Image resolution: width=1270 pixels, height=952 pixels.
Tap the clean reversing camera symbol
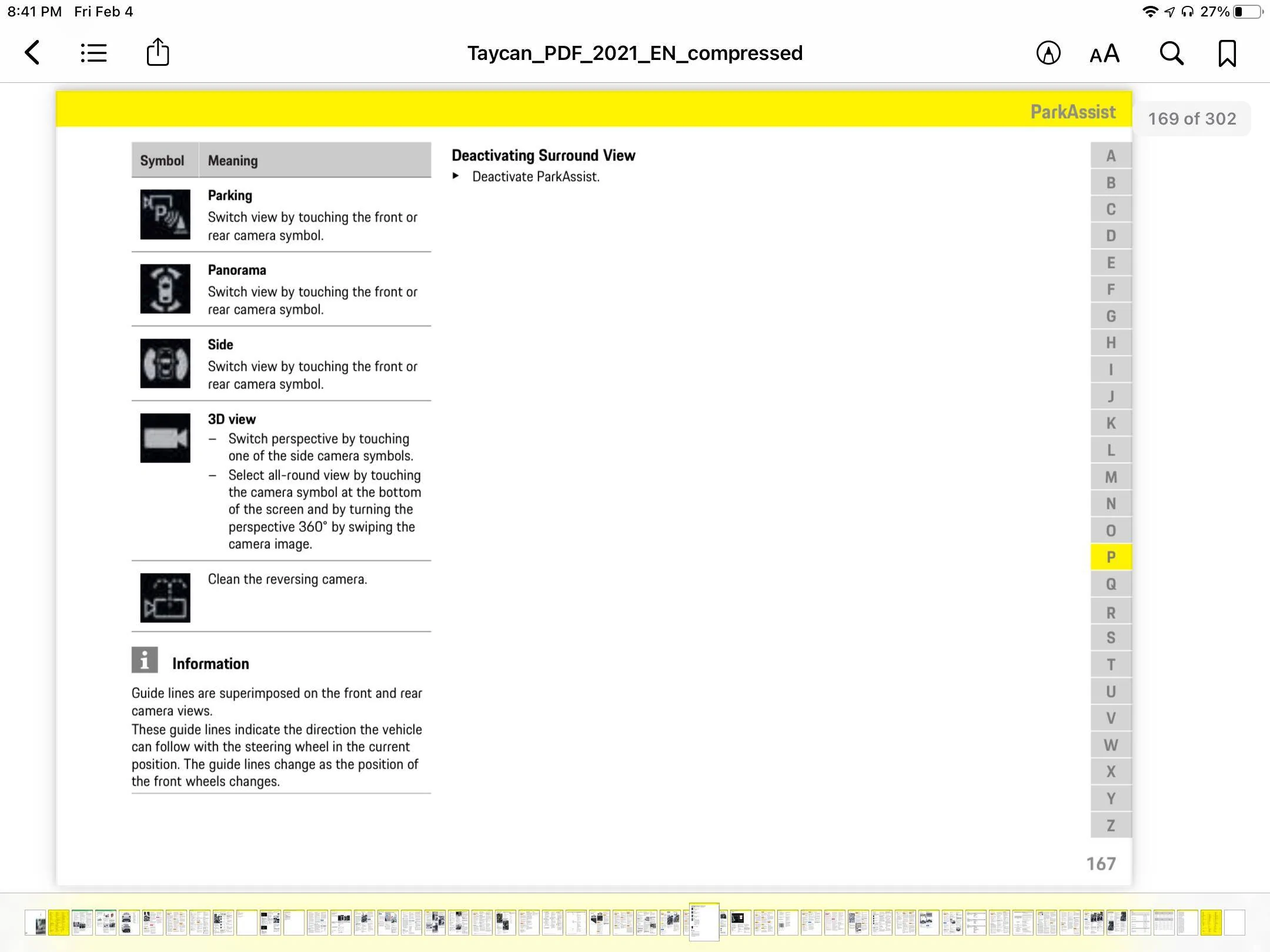(x=165, y=598)
